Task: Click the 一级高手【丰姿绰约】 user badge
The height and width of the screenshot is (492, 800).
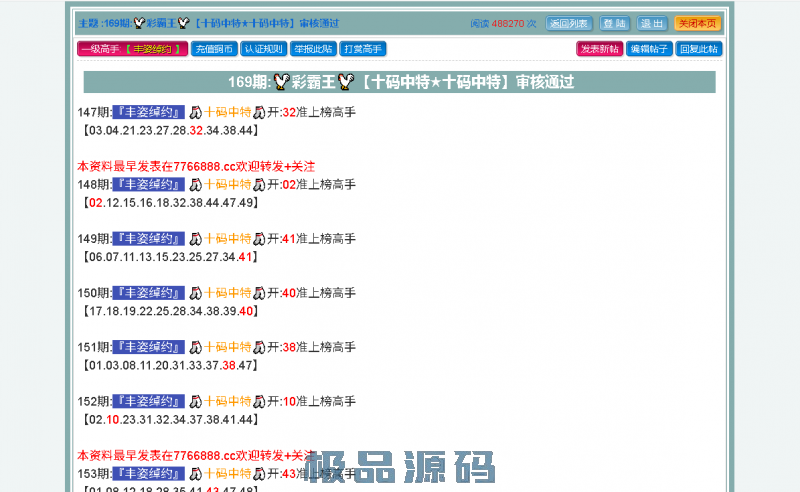Action: [132, 49]
